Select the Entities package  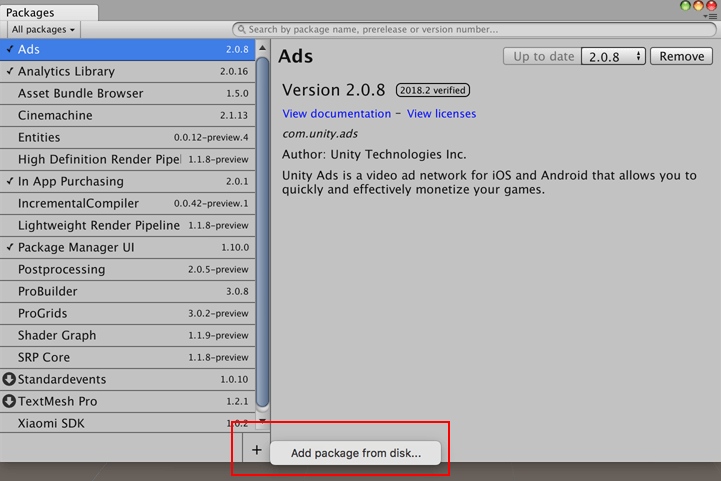pos(127,137)
